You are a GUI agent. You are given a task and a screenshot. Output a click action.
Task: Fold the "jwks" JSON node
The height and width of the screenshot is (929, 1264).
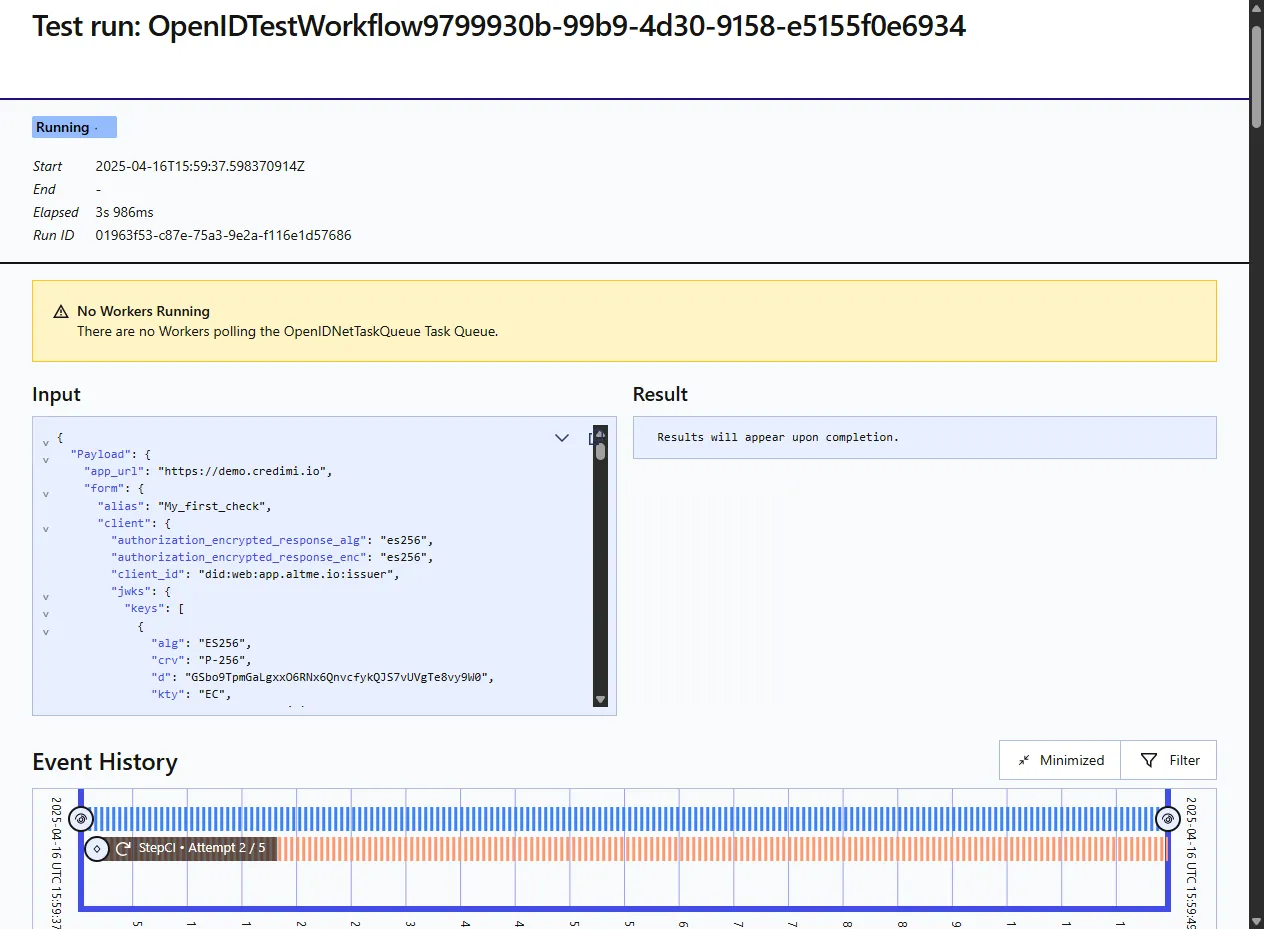(x=45, y=596)
